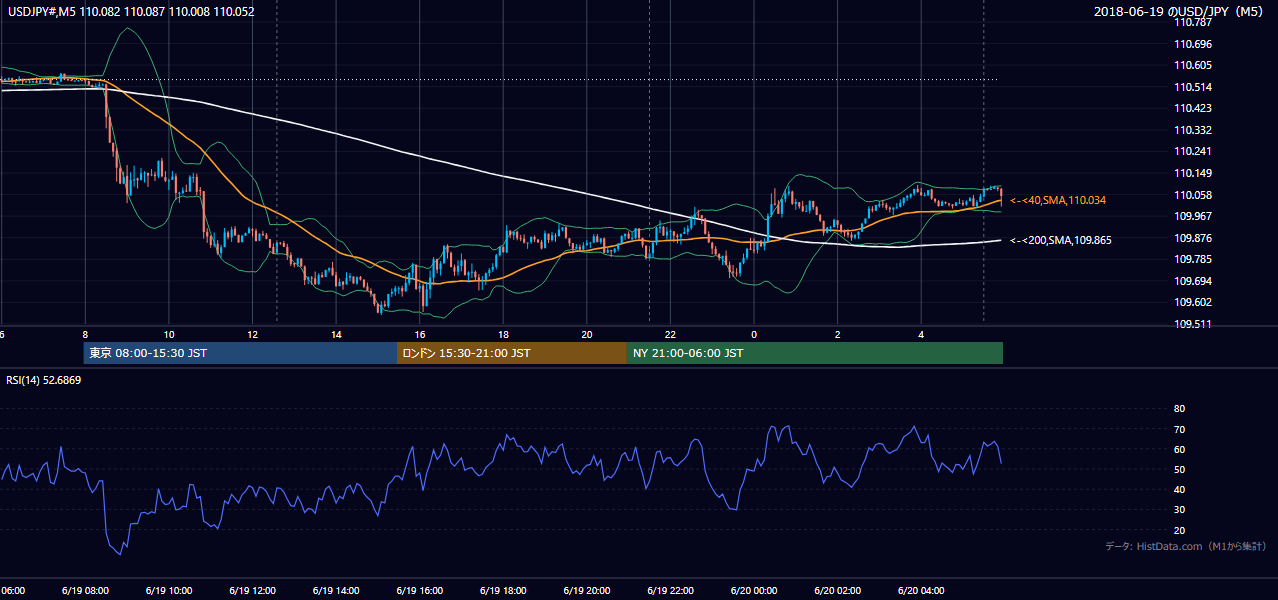Click hour tick 18 on price chart axis

pyautogui.click(x=504, y=334)
